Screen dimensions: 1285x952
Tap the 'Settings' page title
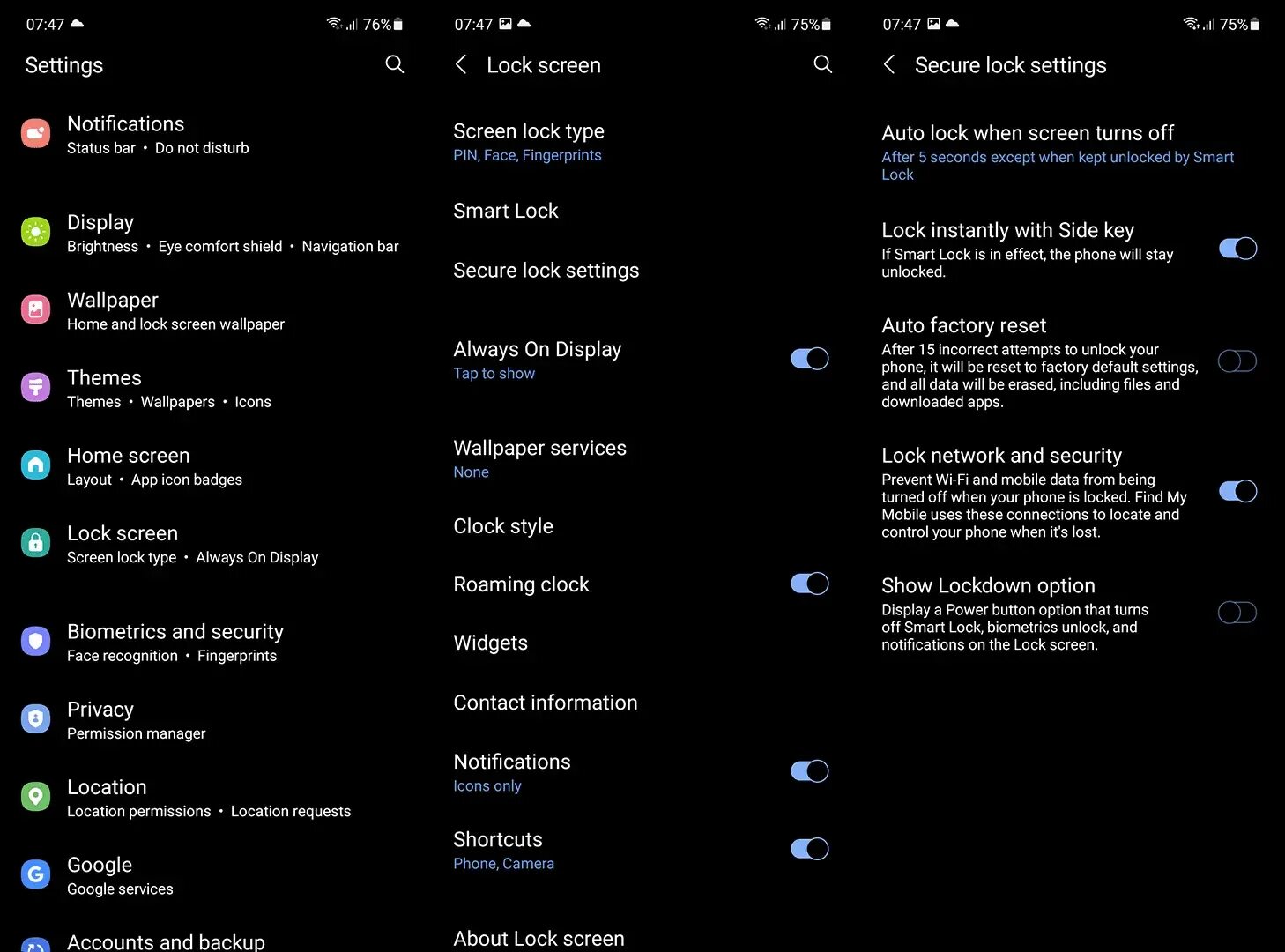click(63, 65)
